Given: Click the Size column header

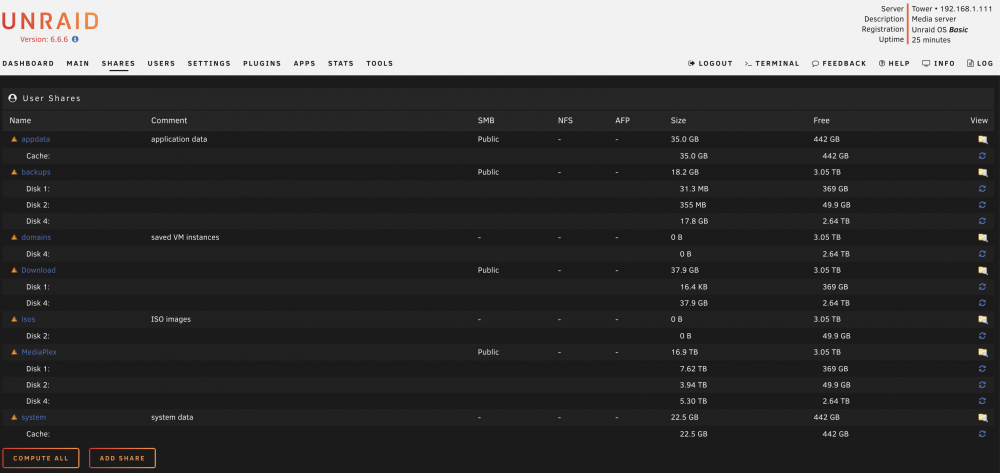Looking at the screenshot, I should click(679, 120).
